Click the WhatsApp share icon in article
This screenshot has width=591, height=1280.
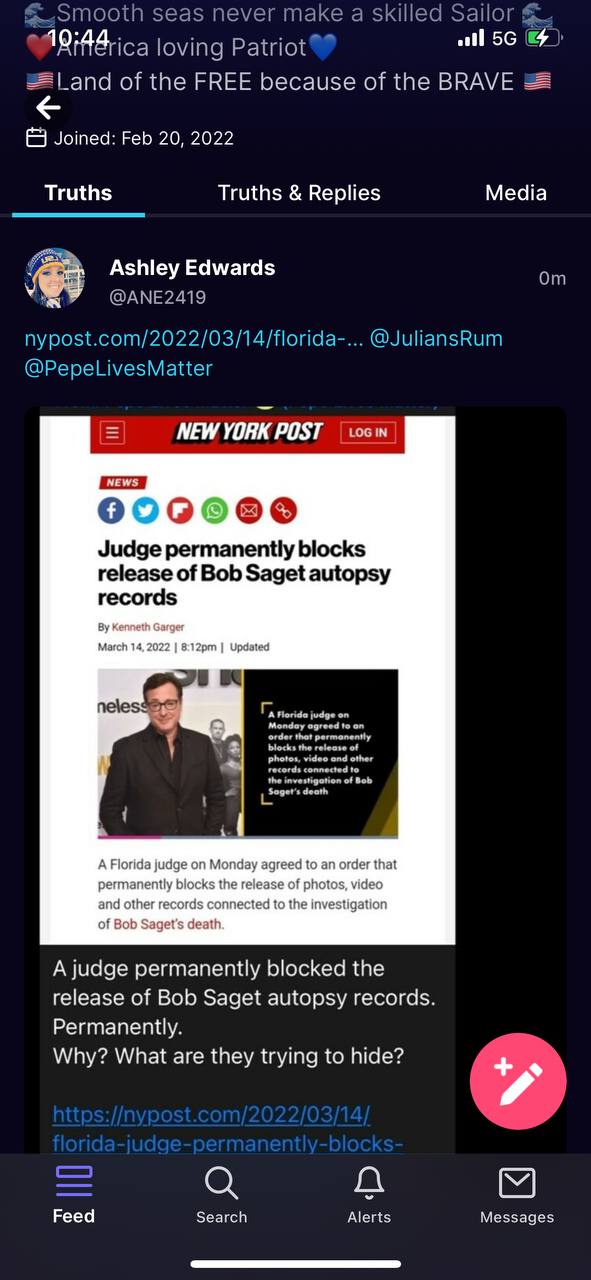(x=215, y=511)
